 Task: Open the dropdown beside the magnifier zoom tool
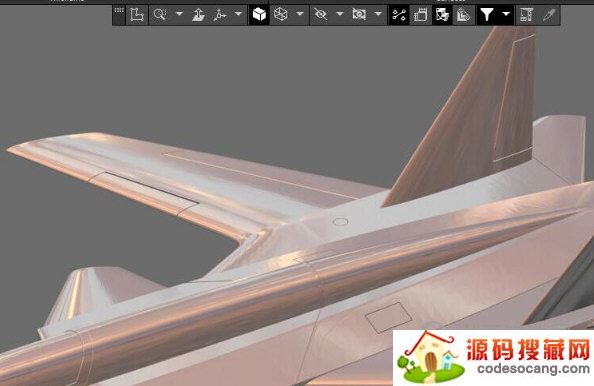179,14
